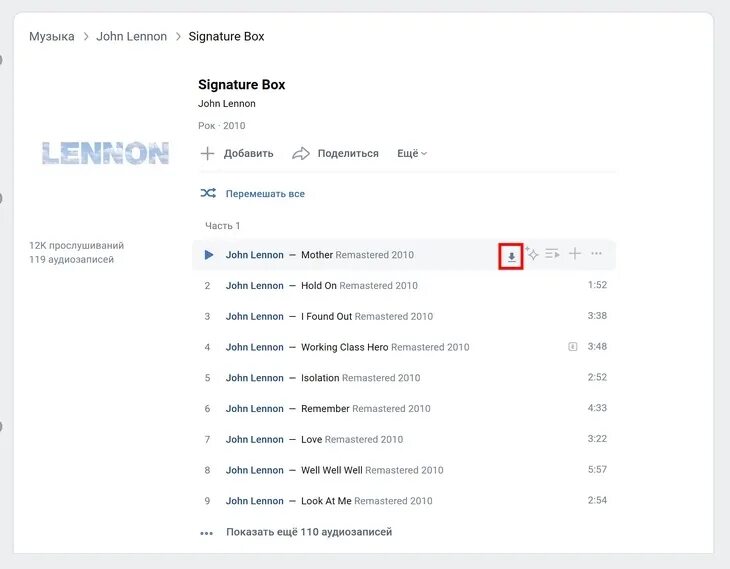Click 119 аудиозаписей text

(x=71, y=259)
